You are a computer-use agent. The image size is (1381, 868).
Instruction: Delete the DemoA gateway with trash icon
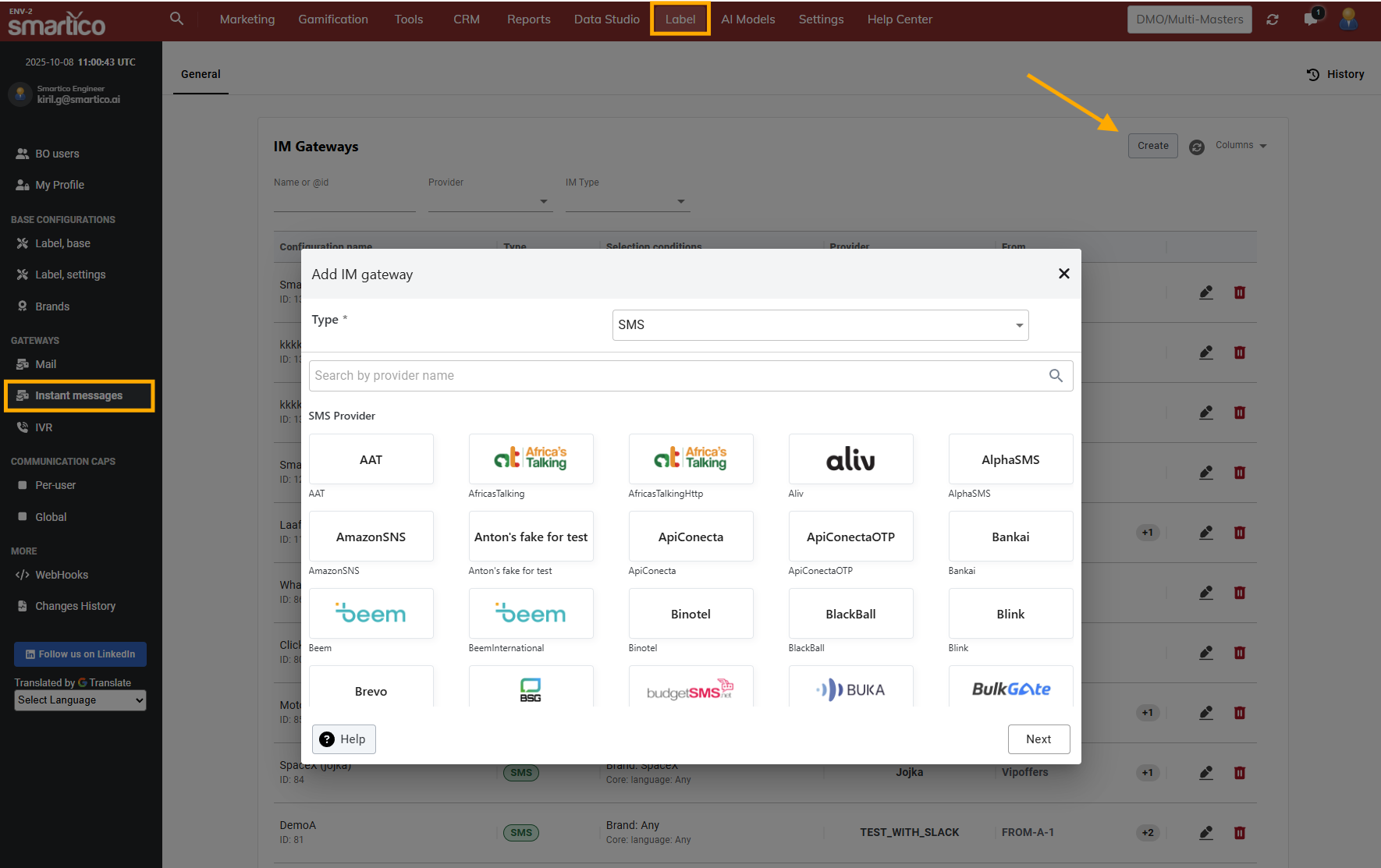pos(1240,833)
